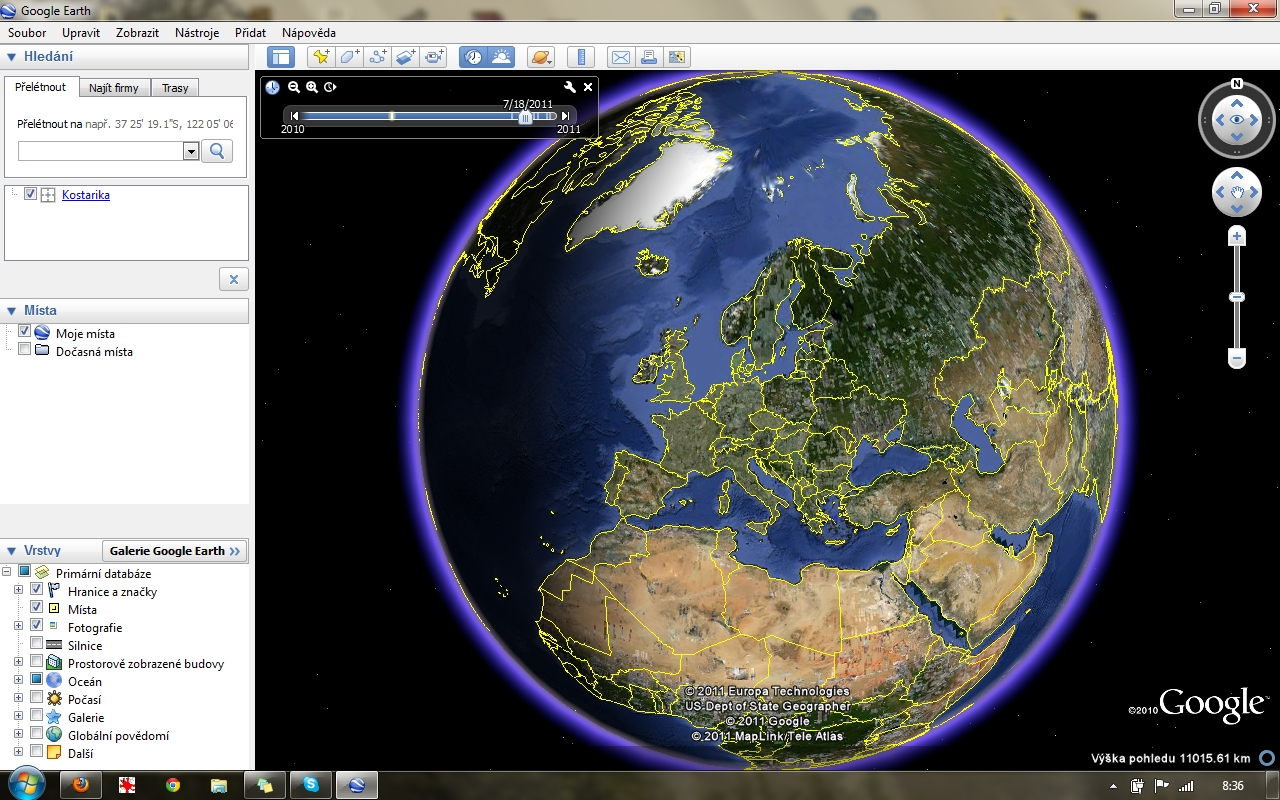Screen dimensions: 1280x800
Task: Enable the Globální povědomí layer
Action: [37, 734]
